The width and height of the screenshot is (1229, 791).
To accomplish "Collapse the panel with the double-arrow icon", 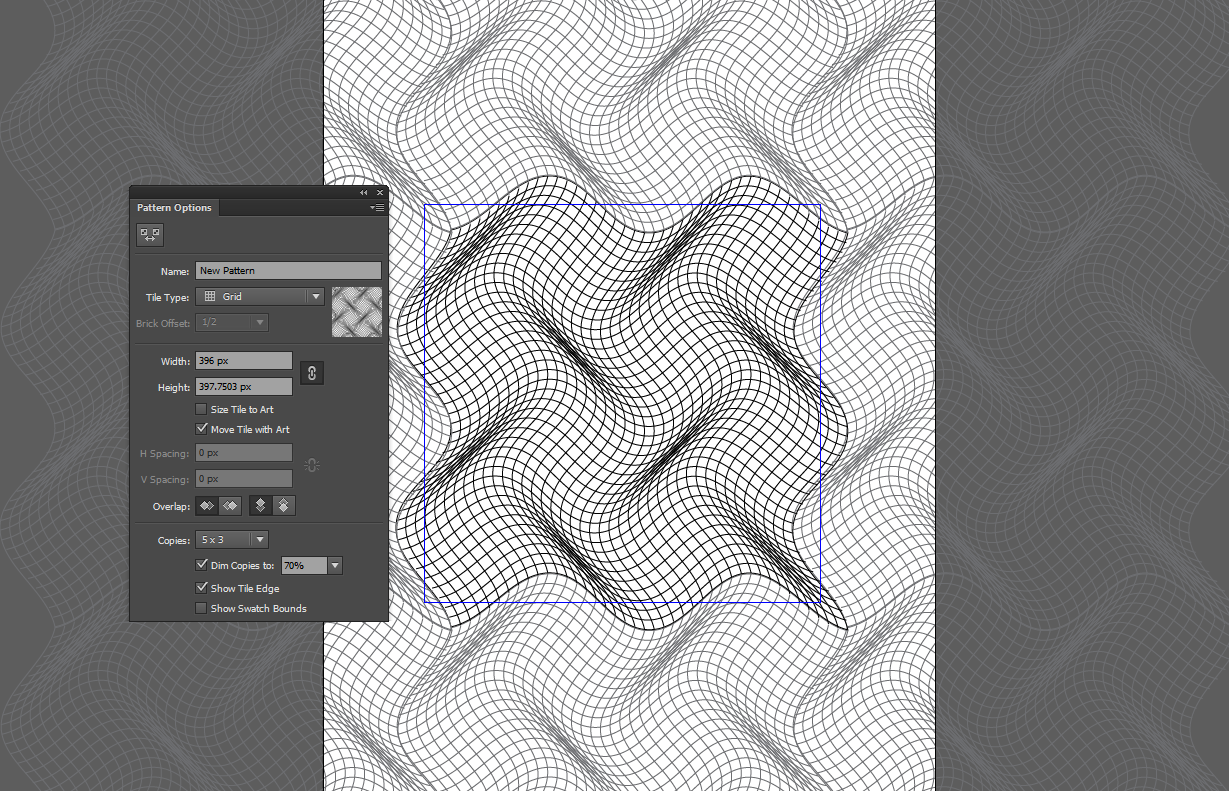I will click(363, 192).
